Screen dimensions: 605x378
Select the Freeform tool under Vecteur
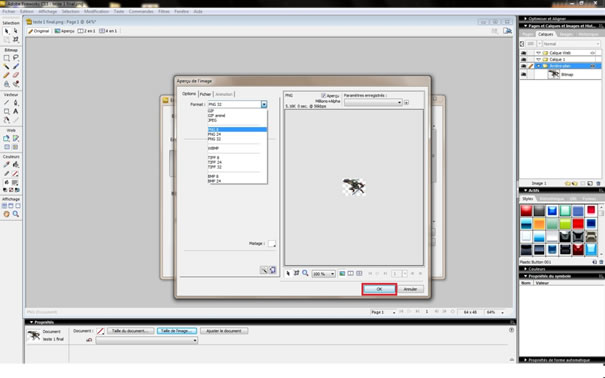(x=7, y=120)
